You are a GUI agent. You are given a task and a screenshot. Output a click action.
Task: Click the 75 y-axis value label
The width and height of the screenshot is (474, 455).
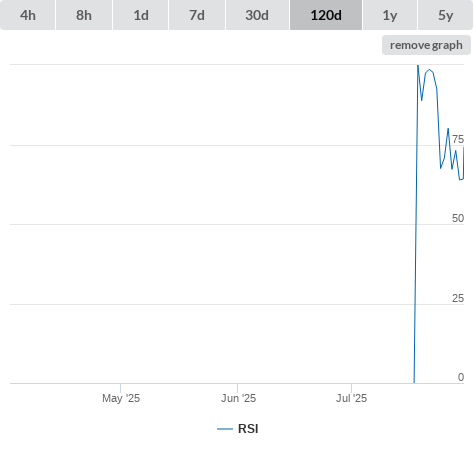[458, 139]
